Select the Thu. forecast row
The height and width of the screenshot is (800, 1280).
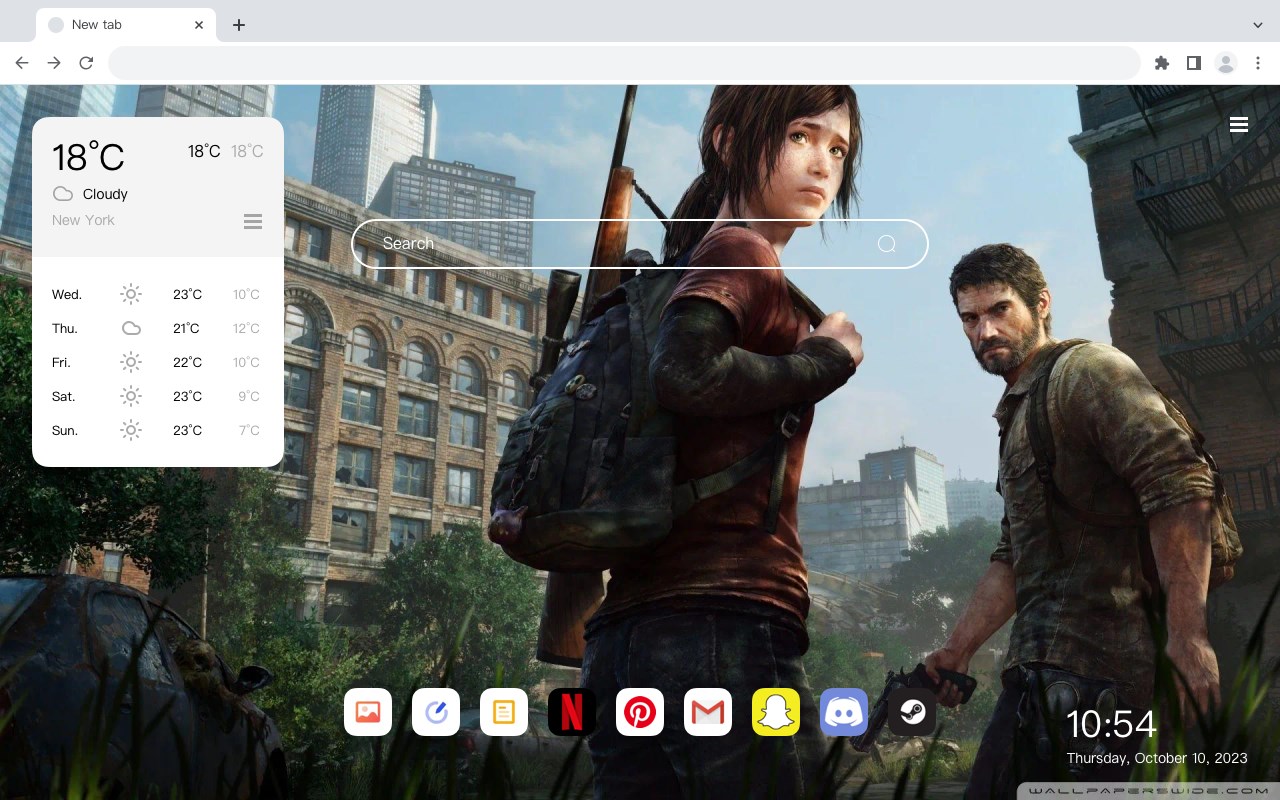[x=157, y=328]
